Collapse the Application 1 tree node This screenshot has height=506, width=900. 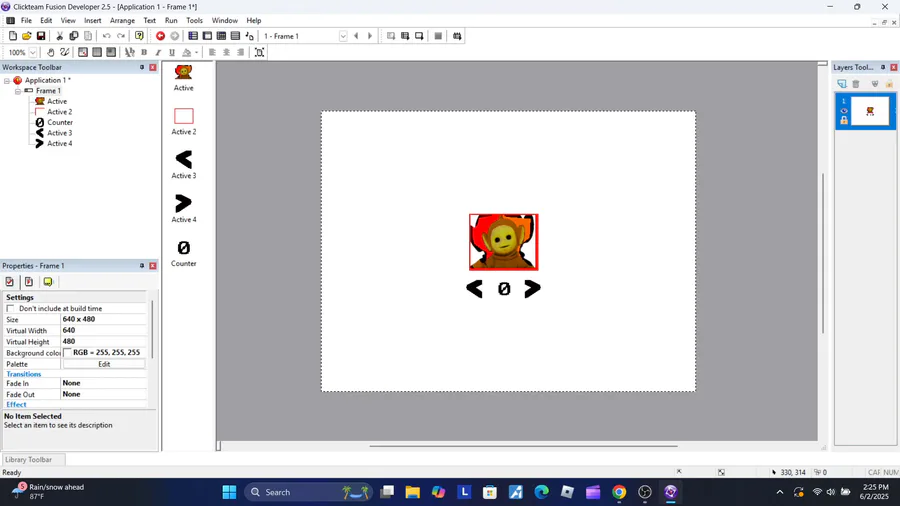(7, 80)
